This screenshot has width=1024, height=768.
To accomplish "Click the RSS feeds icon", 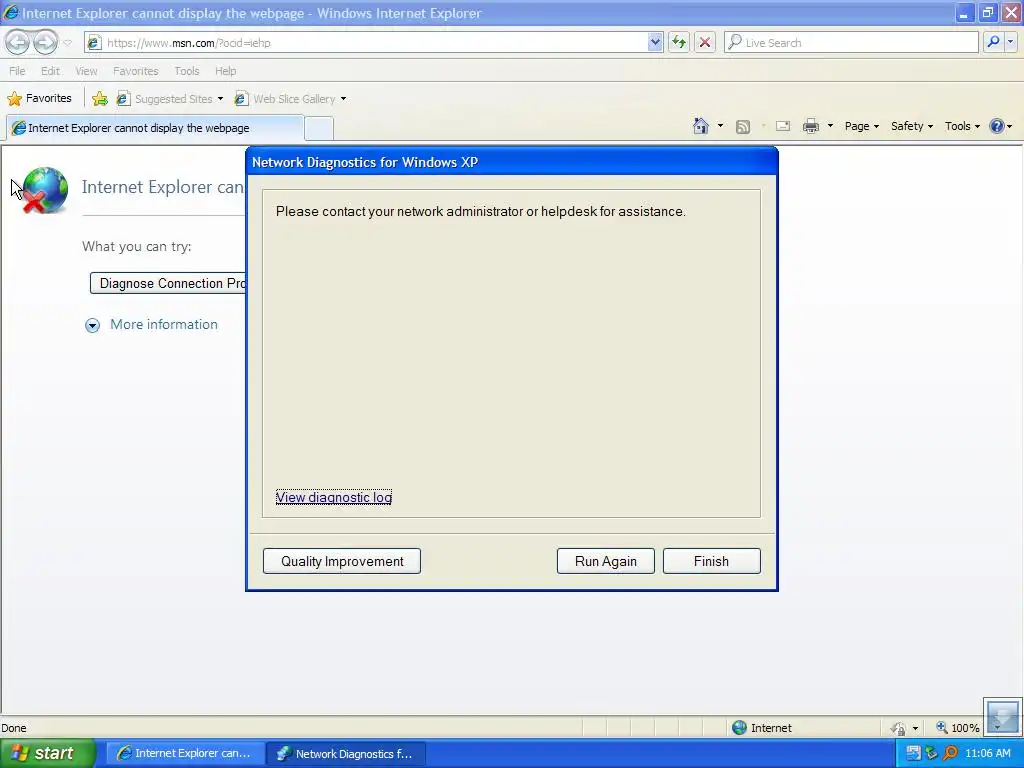I will tap(743, 127).
